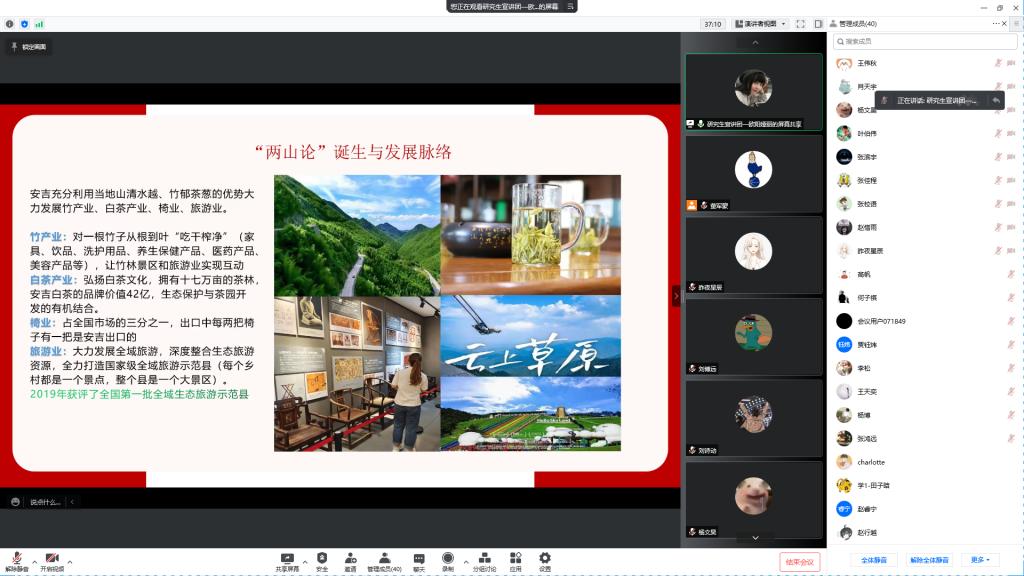This screenshot has height=576, width=1024.
Task: Check the green network signal icon
Action: 39,24
